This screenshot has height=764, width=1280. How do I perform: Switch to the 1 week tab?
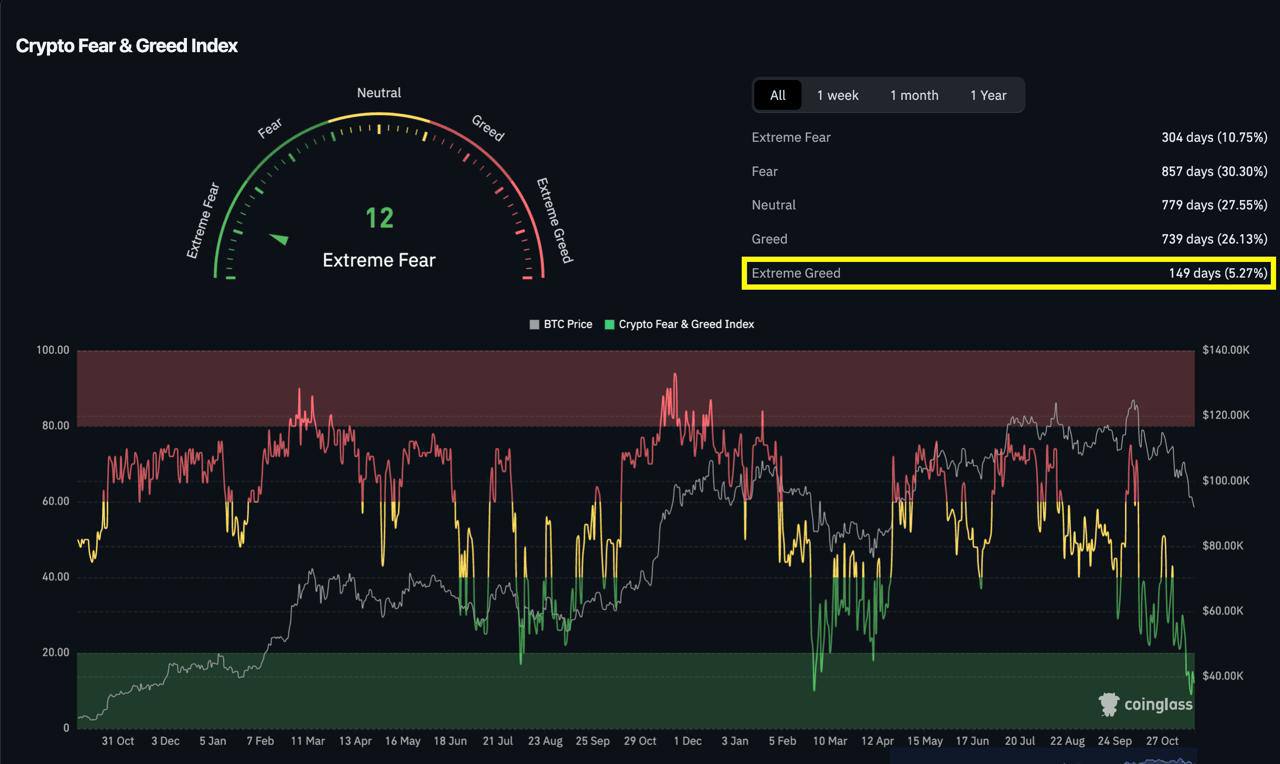tap(837, 95)
